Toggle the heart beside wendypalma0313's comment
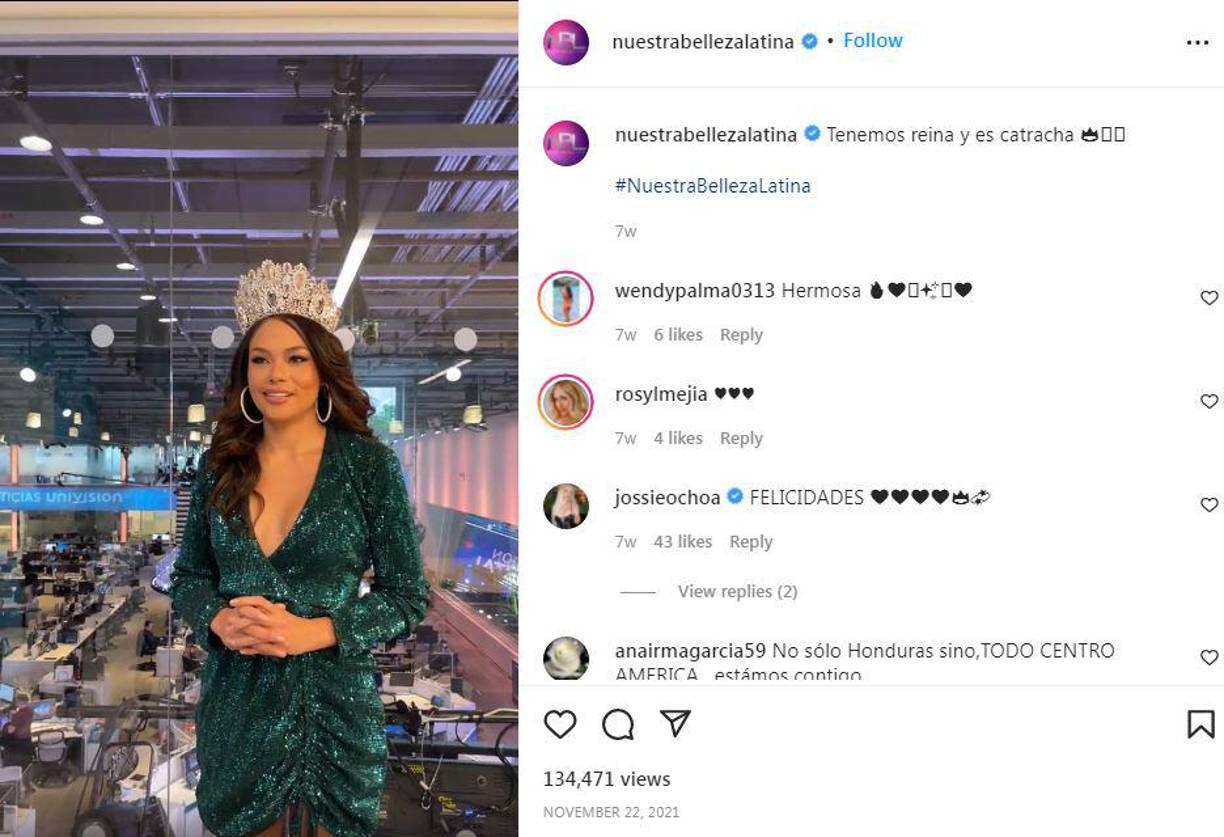 click(1208, 297)
